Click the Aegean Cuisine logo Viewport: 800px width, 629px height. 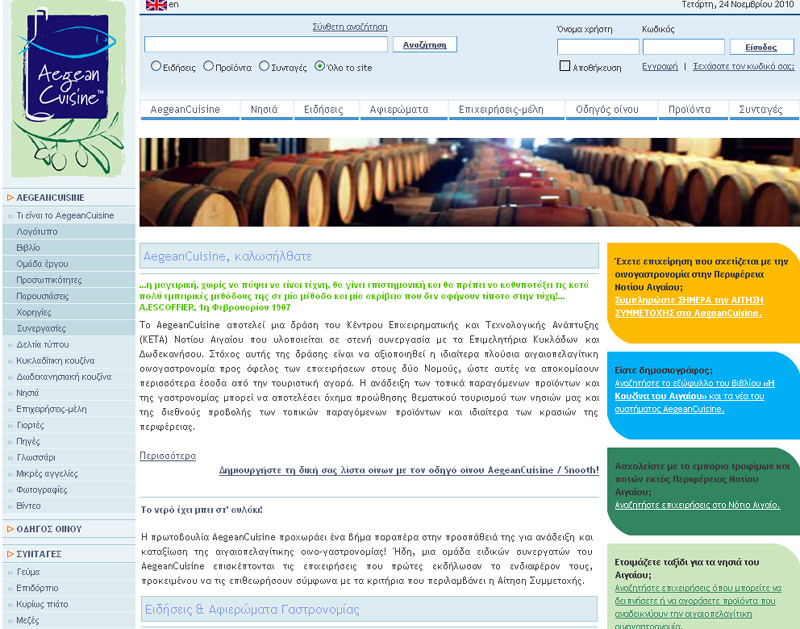[x=68, y=88]
